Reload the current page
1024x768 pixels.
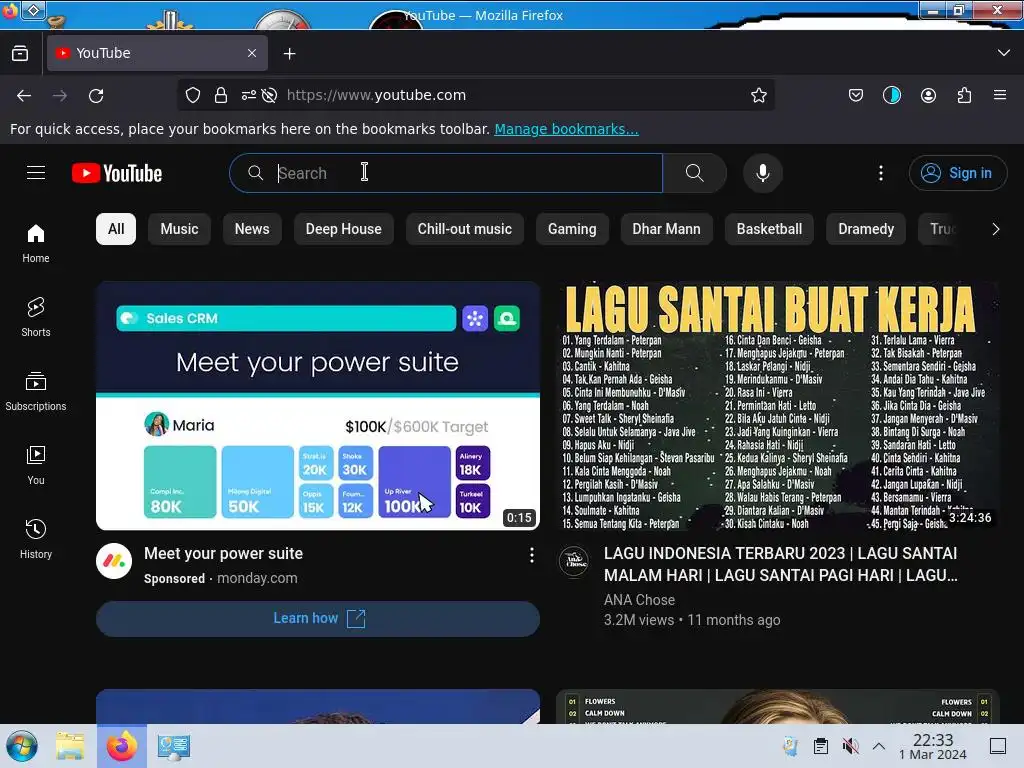96,95
